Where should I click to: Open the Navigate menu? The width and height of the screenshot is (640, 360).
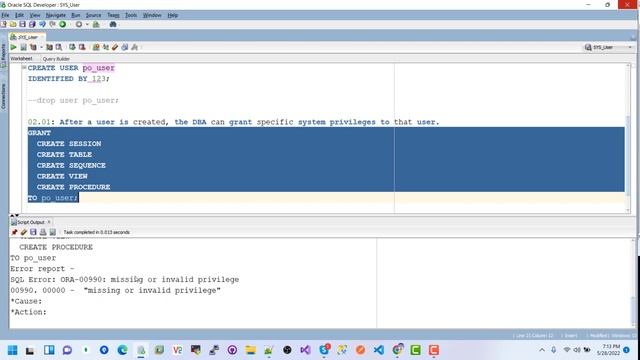point(56,15)
